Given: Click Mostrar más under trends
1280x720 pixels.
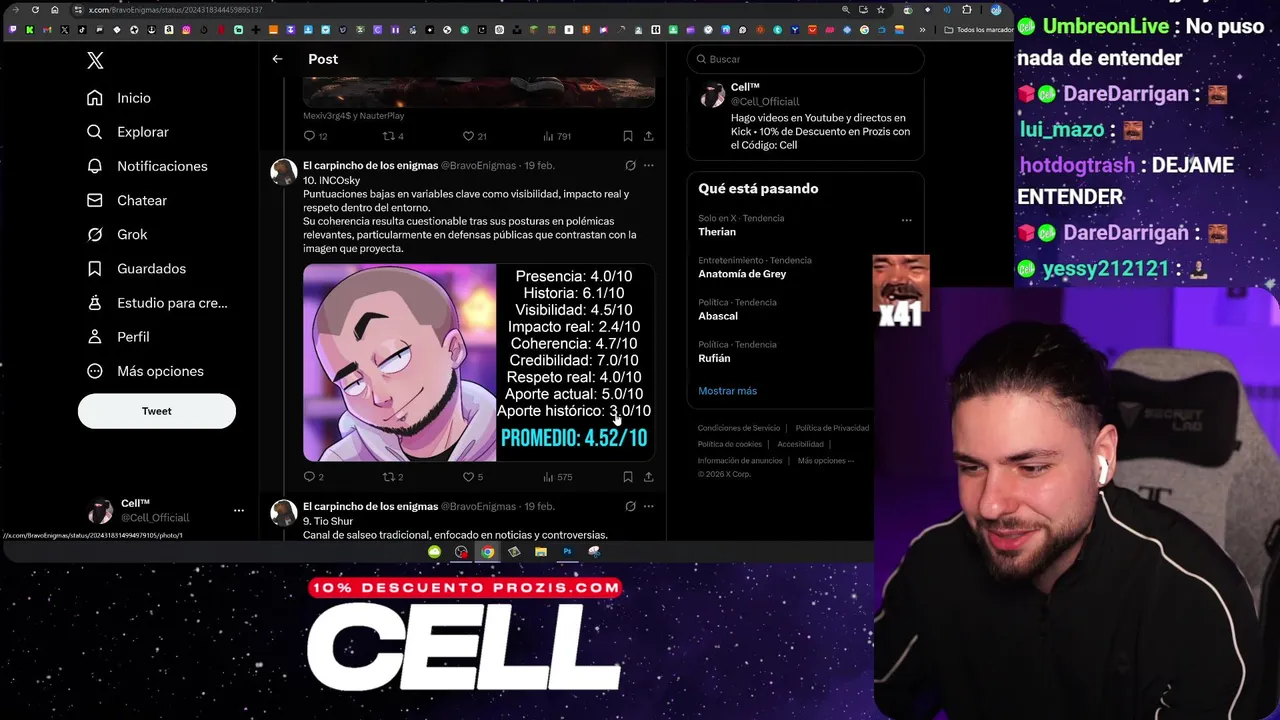Looking at the screenshot, I should 727,391.
